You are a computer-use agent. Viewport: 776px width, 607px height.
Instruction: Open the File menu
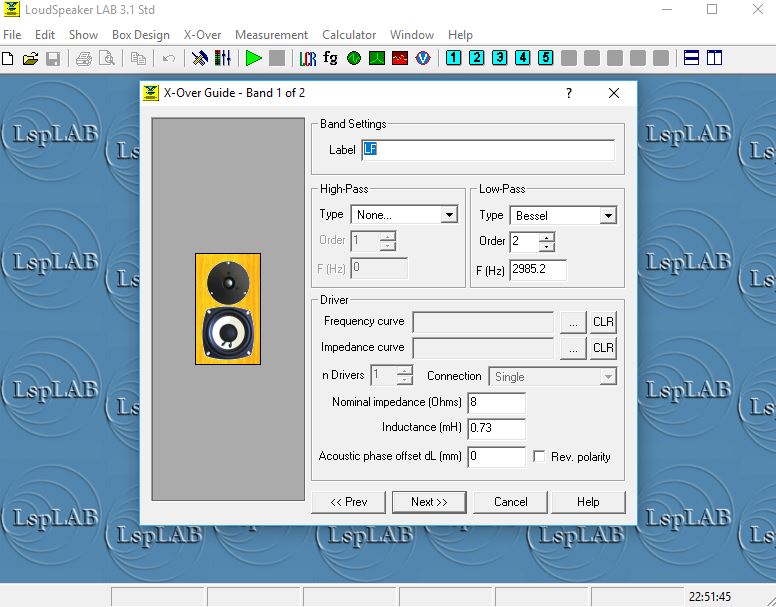click(x=12, y=35)
